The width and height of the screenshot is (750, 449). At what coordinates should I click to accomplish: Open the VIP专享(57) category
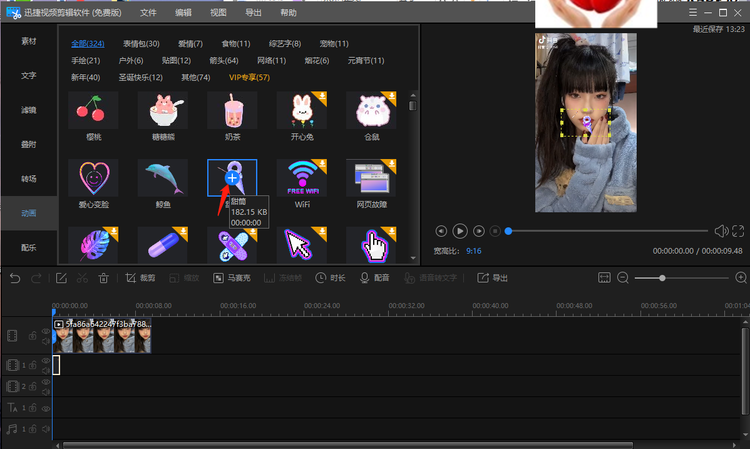coord(249,77)
